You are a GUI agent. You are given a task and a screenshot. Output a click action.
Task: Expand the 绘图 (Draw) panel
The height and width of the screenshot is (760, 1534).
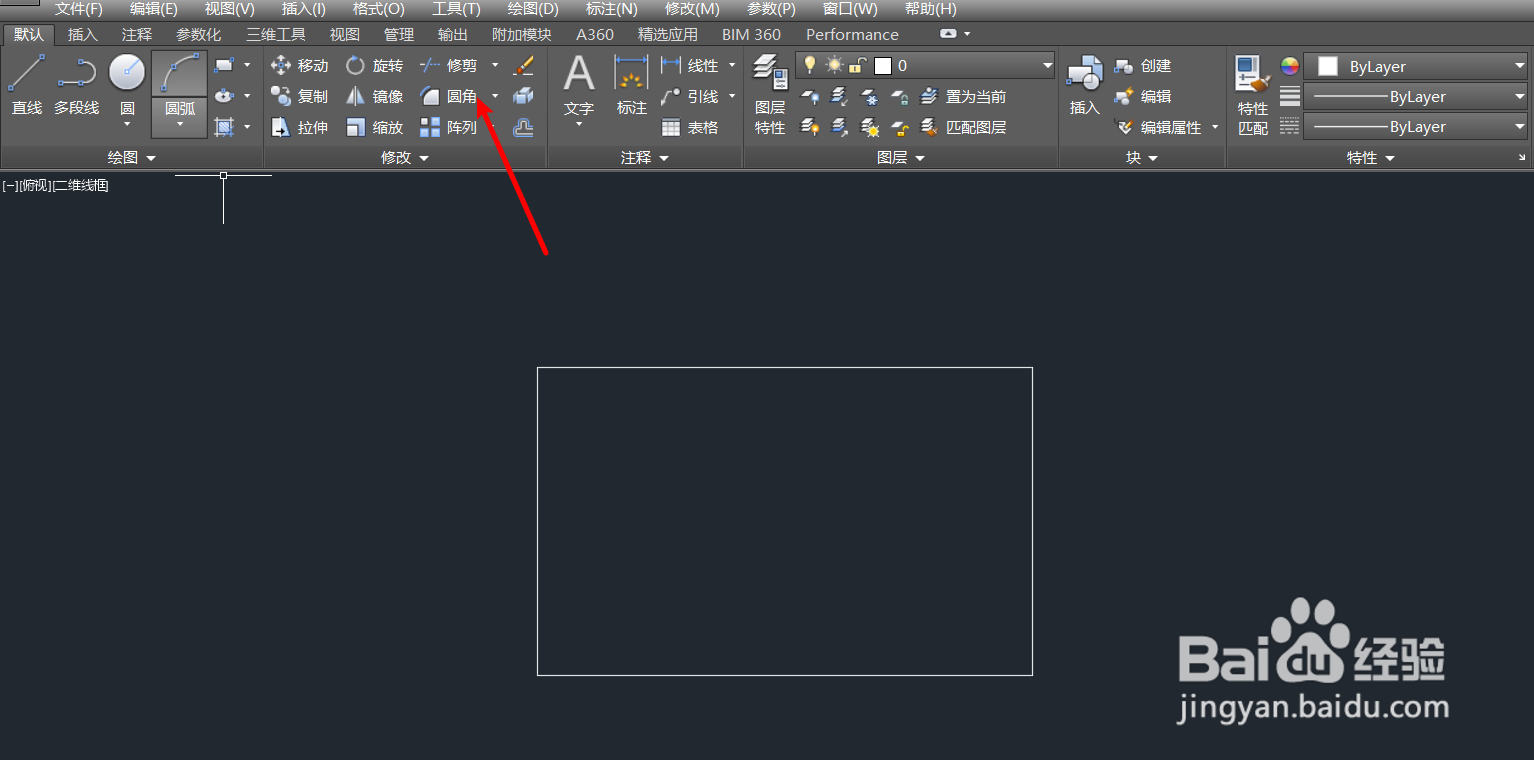coord(132,158)
